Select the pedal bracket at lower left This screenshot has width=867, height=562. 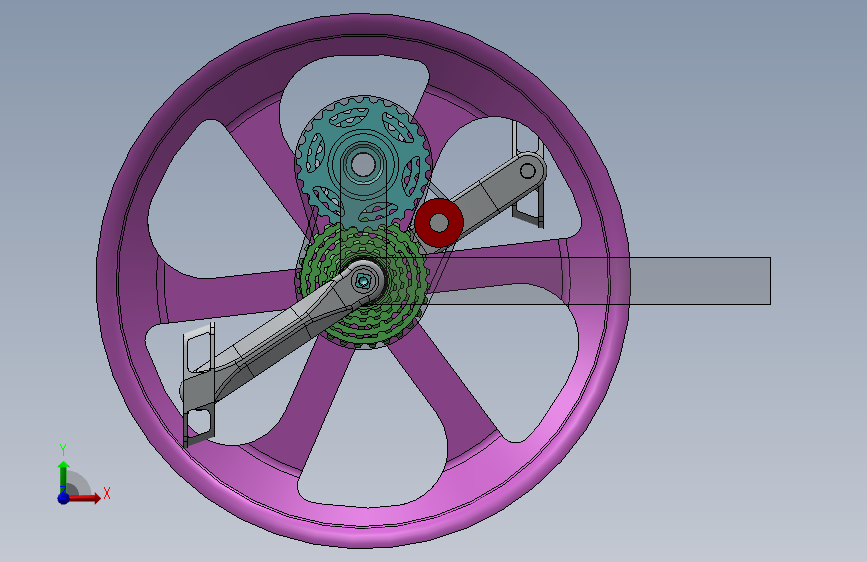pyautogui.click(x=199, y=384)
